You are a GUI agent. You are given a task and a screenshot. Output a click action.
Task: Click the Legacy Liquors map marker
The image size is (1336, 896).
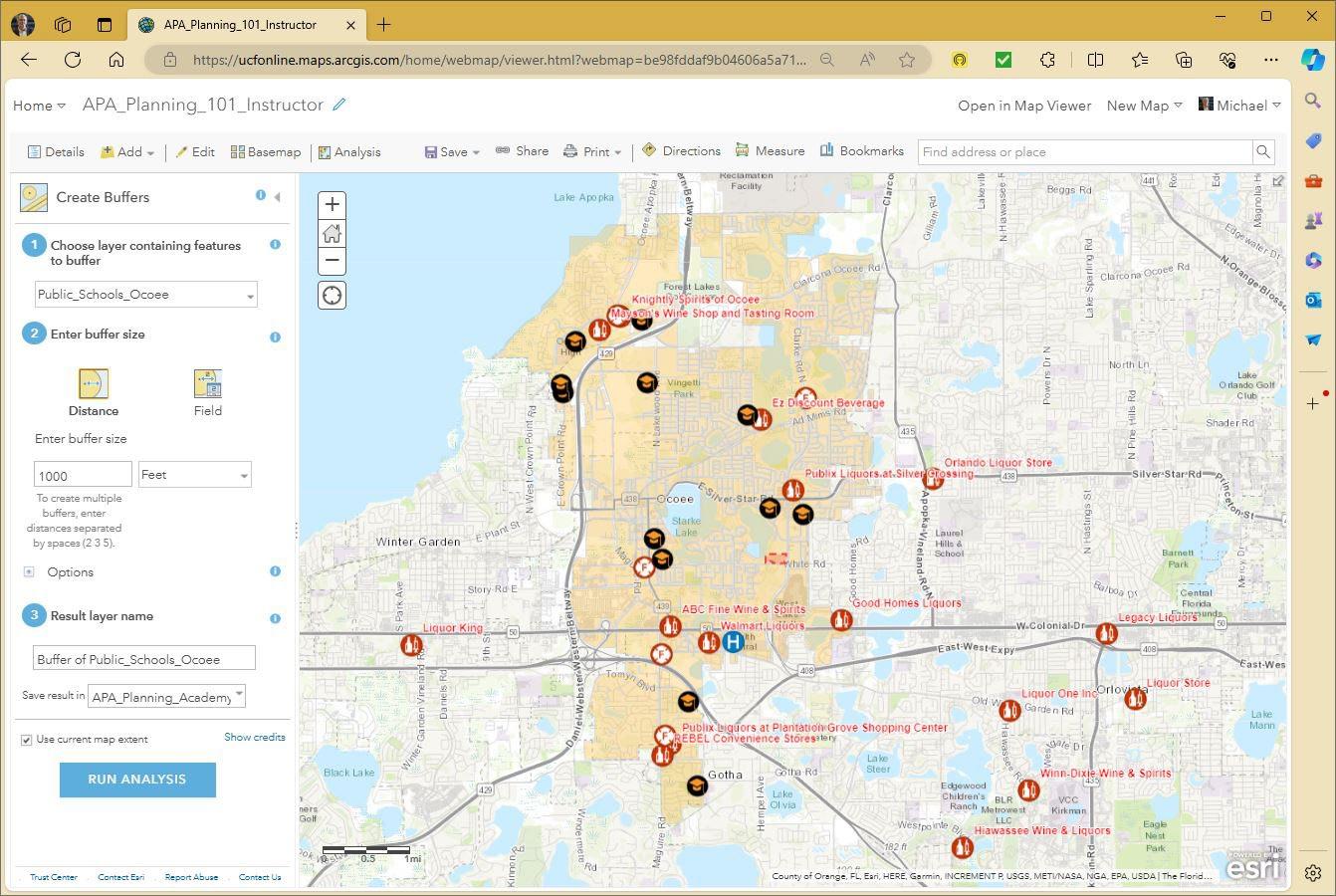point(1106,634)
